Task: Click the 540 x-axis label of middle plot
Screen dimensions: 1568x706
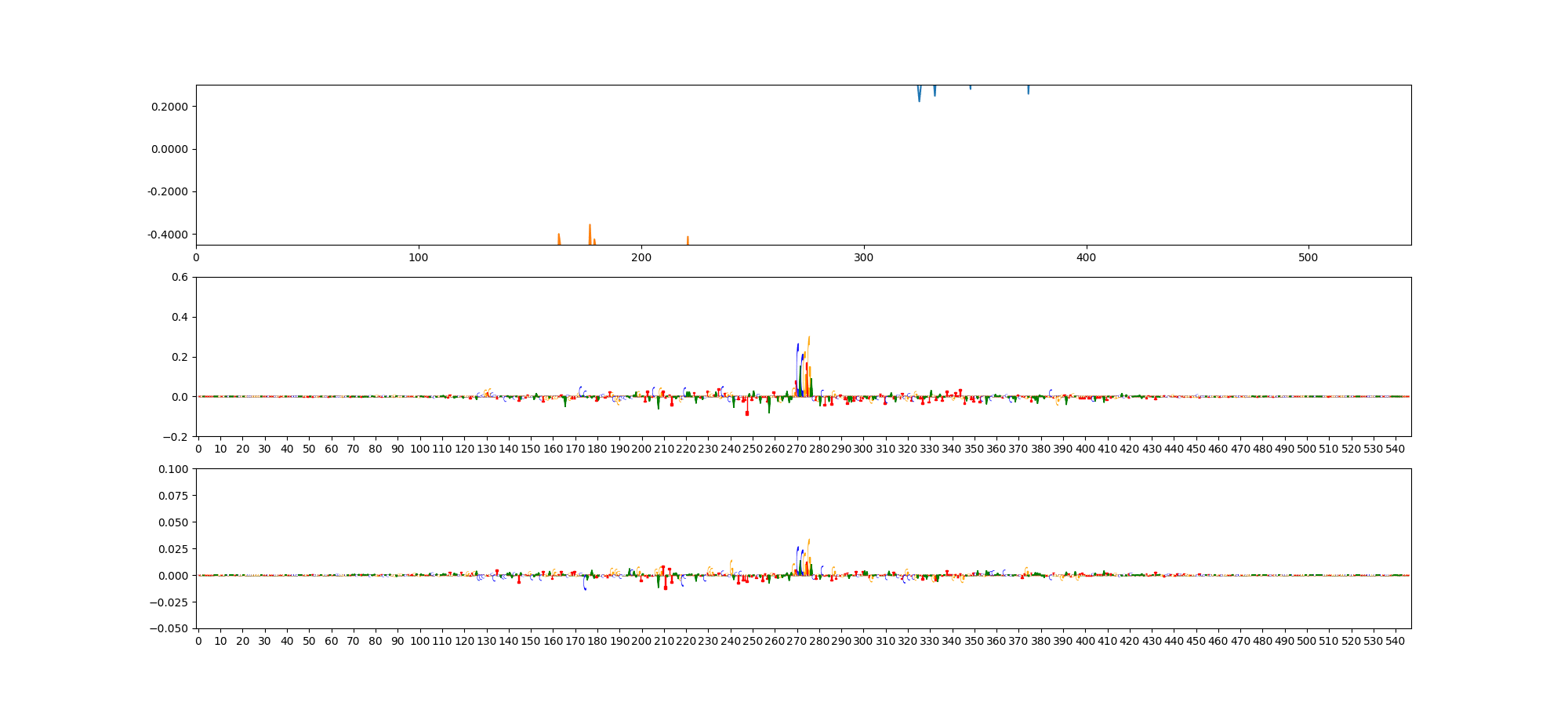Action: tap(1395, 449)
